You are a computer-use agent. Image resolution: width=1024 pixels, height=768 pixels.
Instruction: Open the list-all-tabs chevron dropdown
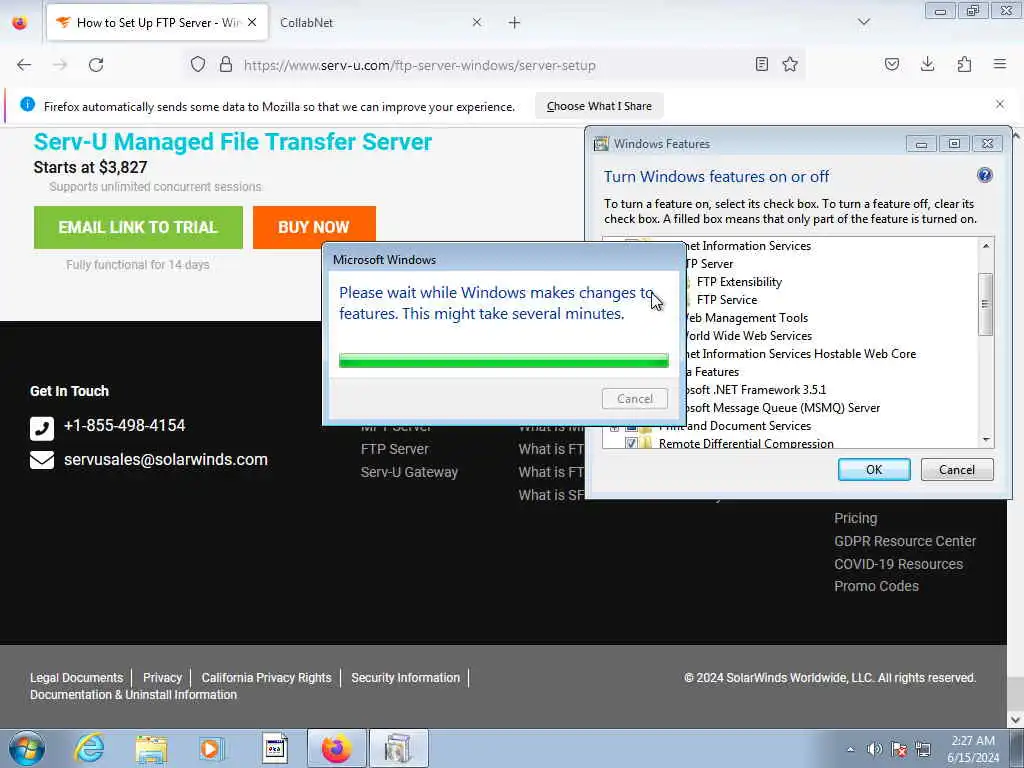(x=864, y=22)
